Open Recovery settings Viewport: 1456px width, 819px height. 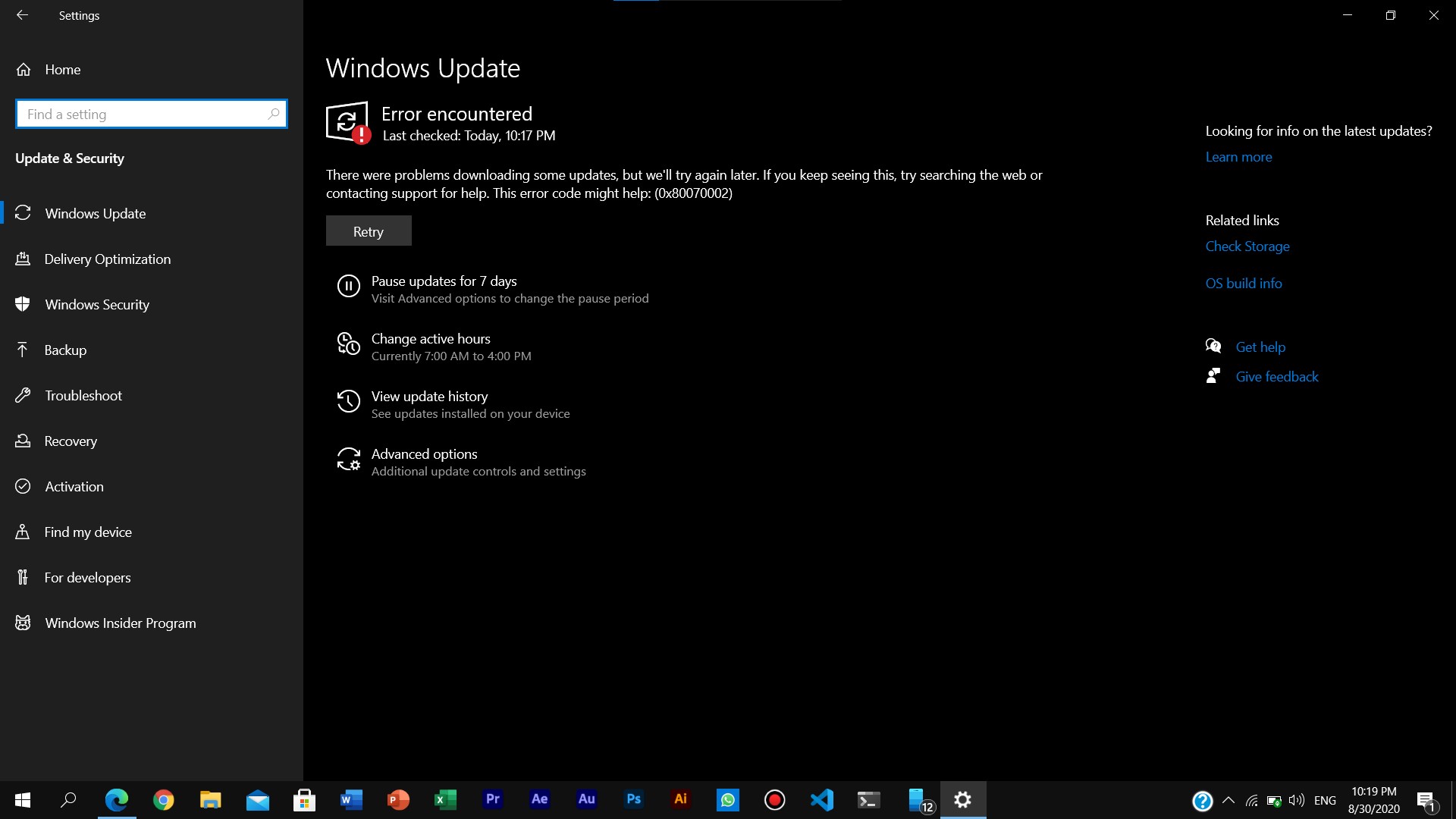[x=152, y=441]
